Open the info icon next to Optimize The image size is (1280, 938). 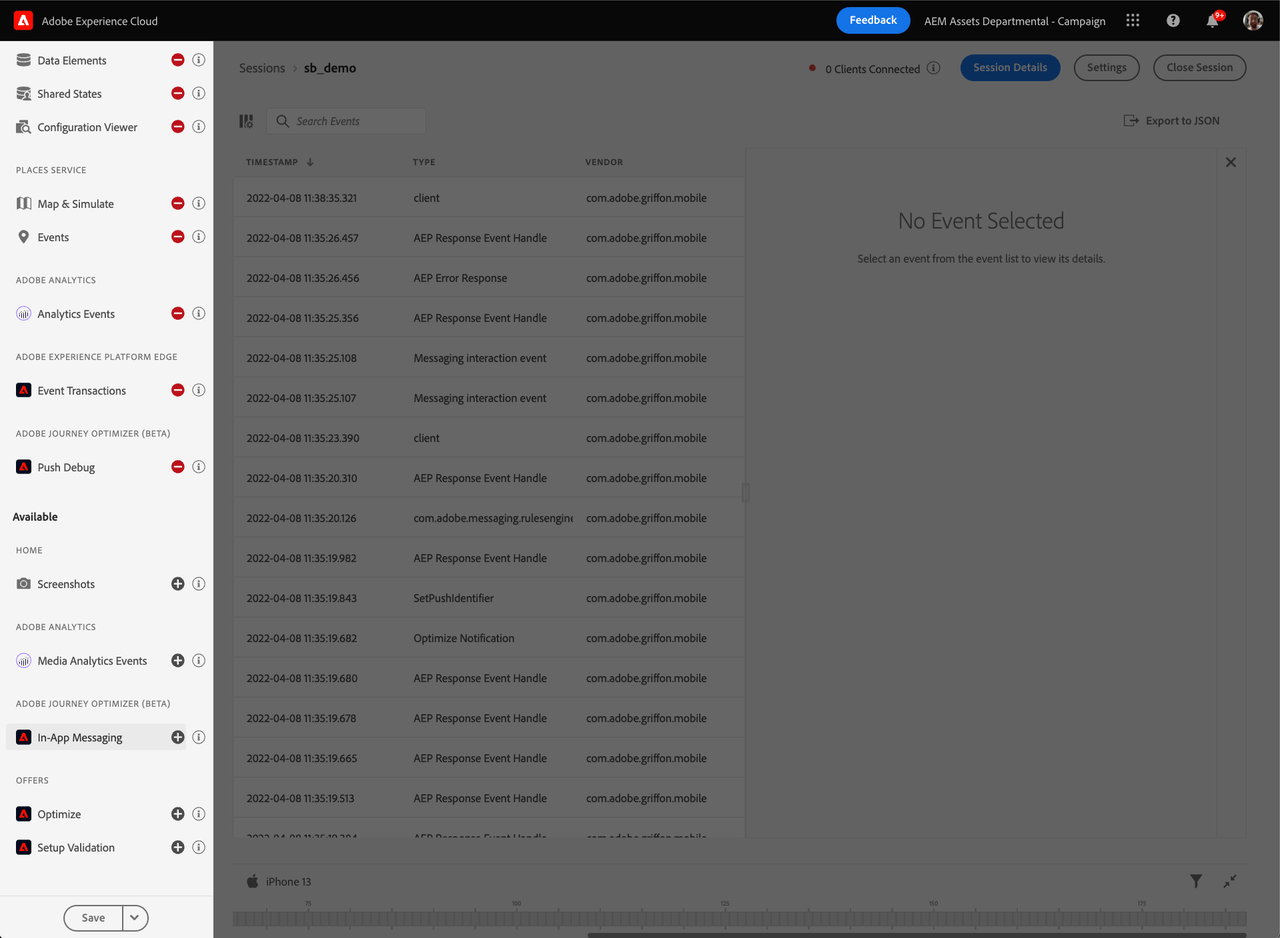pyautogui.click(x=199, y=814)
